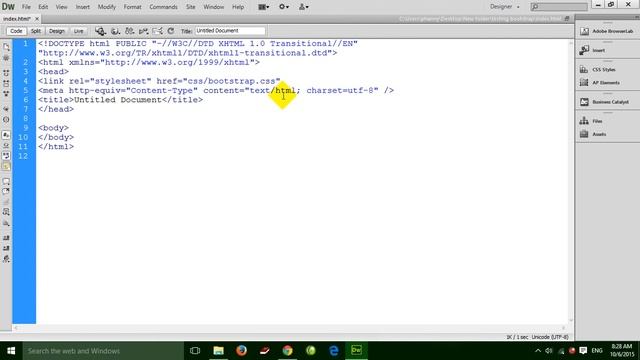The image size is (640, 360).
Task: Click Collapse Selection coding toolbar icon
Action: coord(6,83)
